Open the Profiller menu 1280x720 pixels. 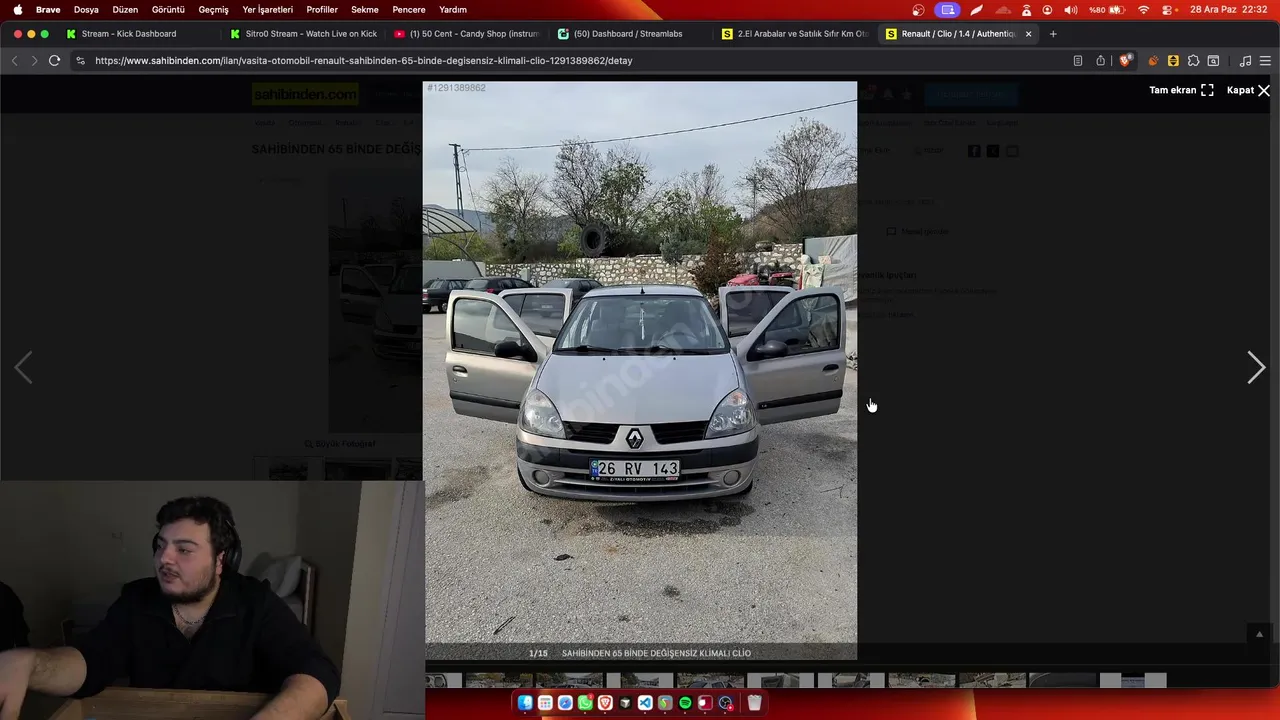[322, 10]
